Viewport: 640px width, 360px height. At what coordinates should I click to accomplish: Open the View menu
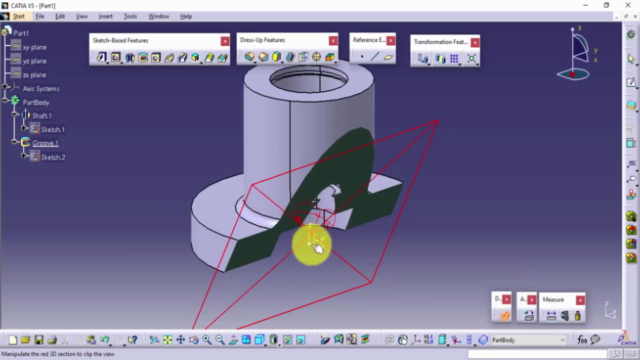tap(82, 16)
